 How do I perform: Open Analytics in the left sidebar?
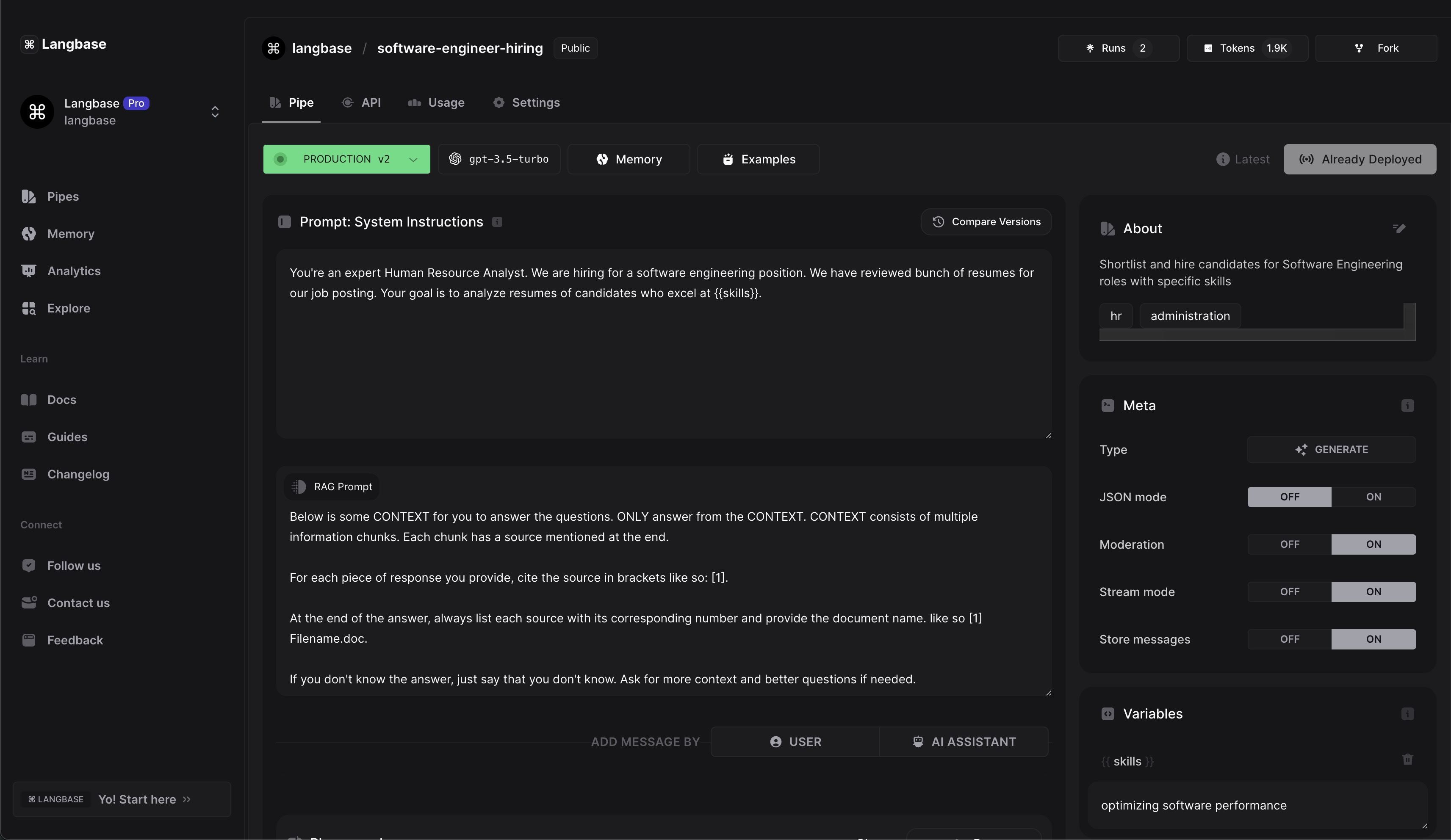click(x=73, y=271)
